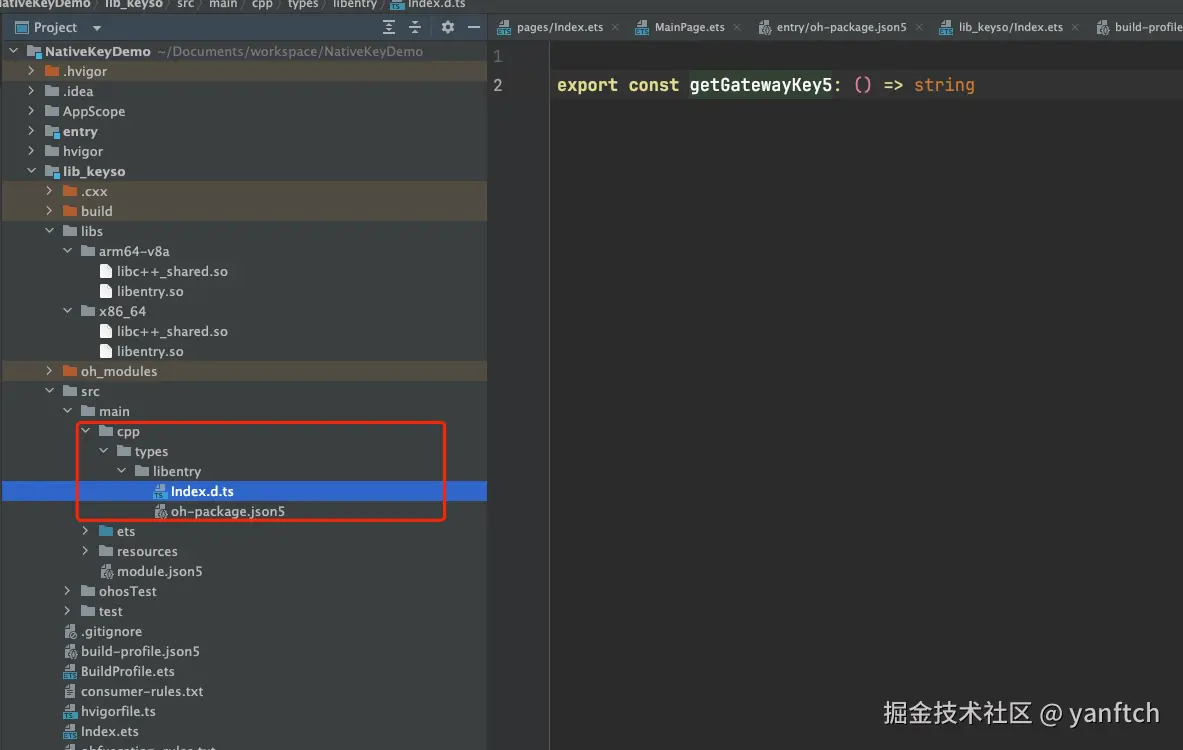The width and height of the screenshot is (1183, 750).
Task: Expand the .hvigor folder arrow
Action: tap(31, 70)
